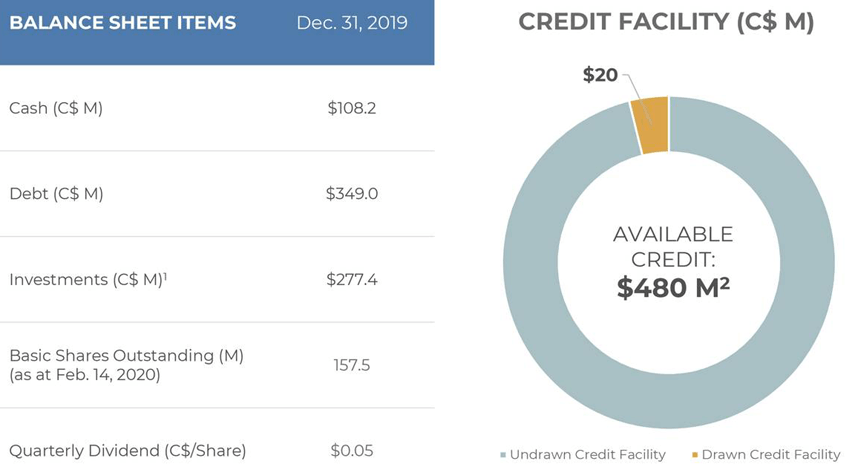
Task: Select Basic Shares Outstanding (M) label
Action: pos(127,365)
